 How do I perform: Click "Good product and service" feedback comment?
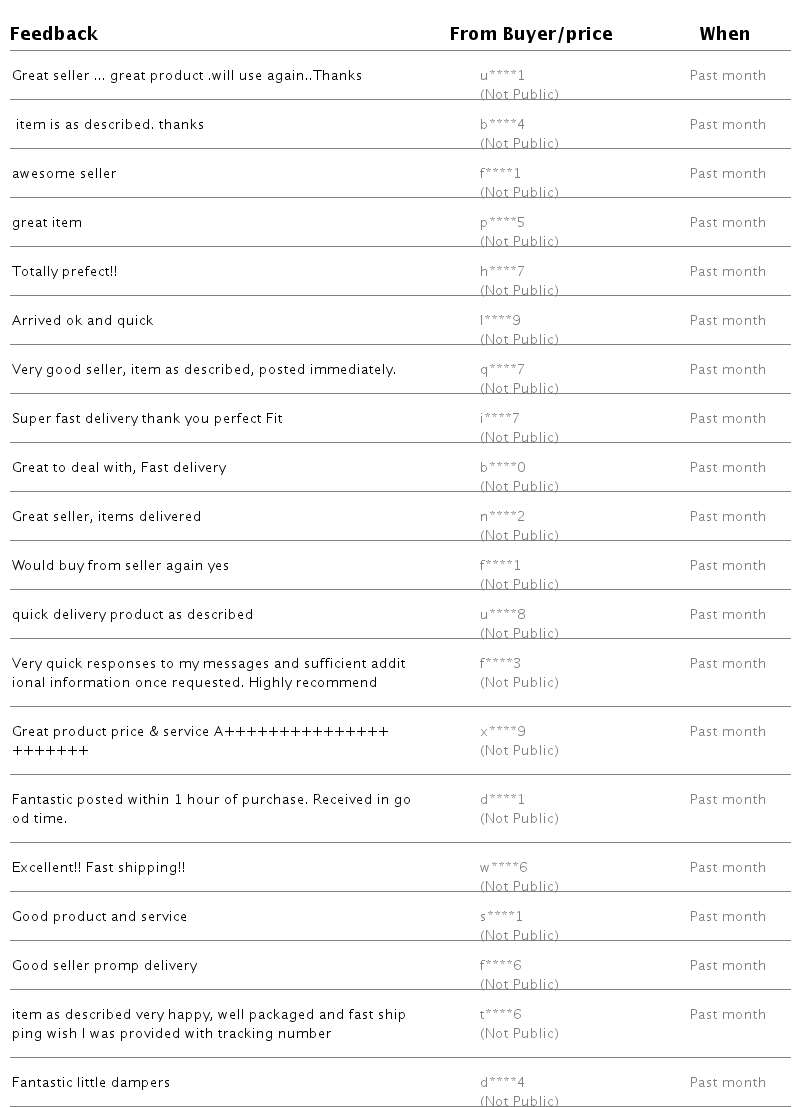99,917
